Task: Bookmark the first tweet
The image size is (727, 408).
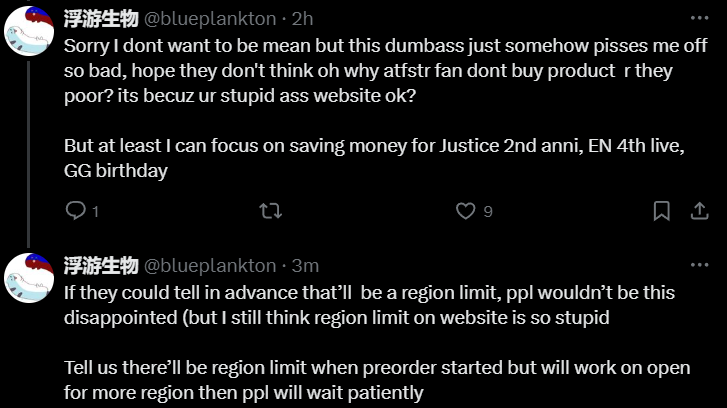Action: point(662,211)
